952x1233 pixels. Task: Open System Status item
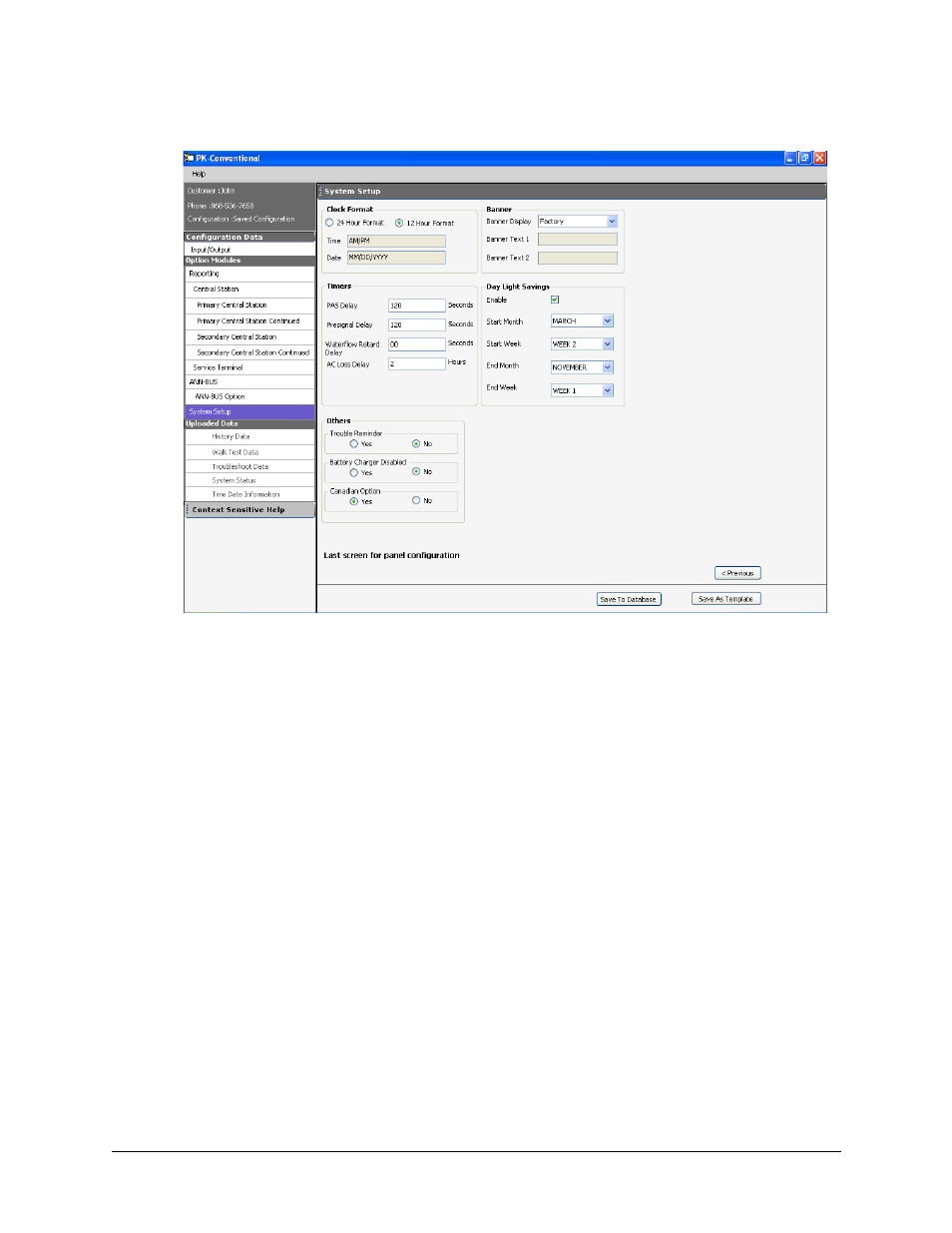[x=249, y=480]
